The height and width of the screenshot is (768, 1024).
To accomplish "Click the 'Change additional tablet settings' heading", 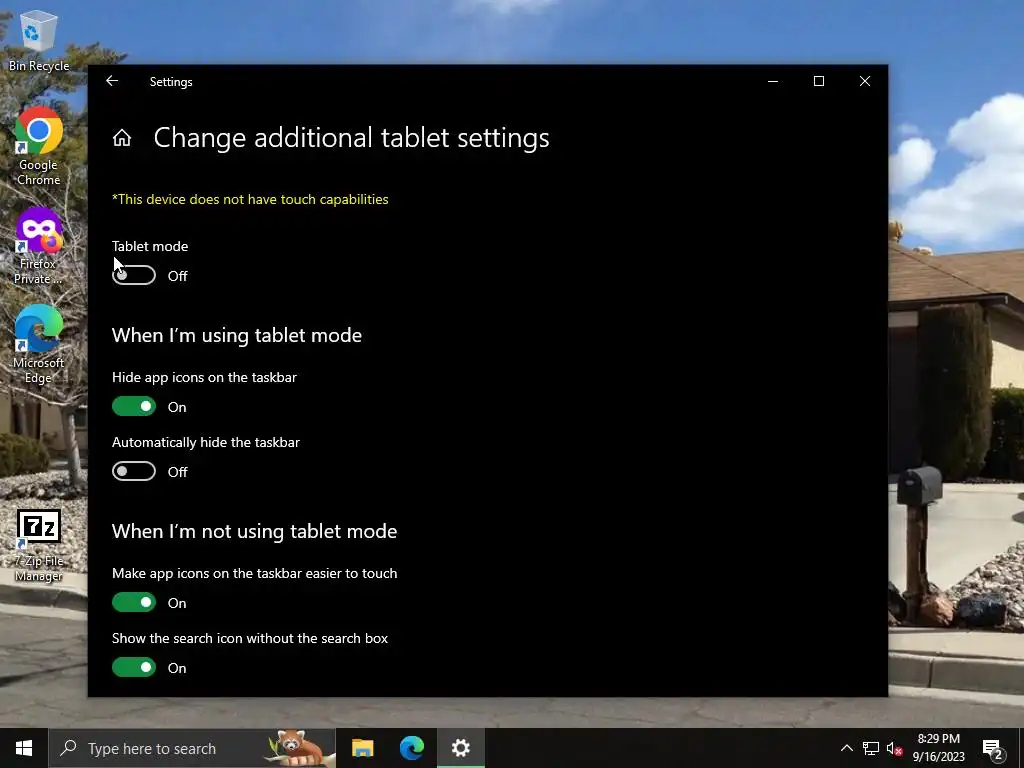I will (351, 138).
